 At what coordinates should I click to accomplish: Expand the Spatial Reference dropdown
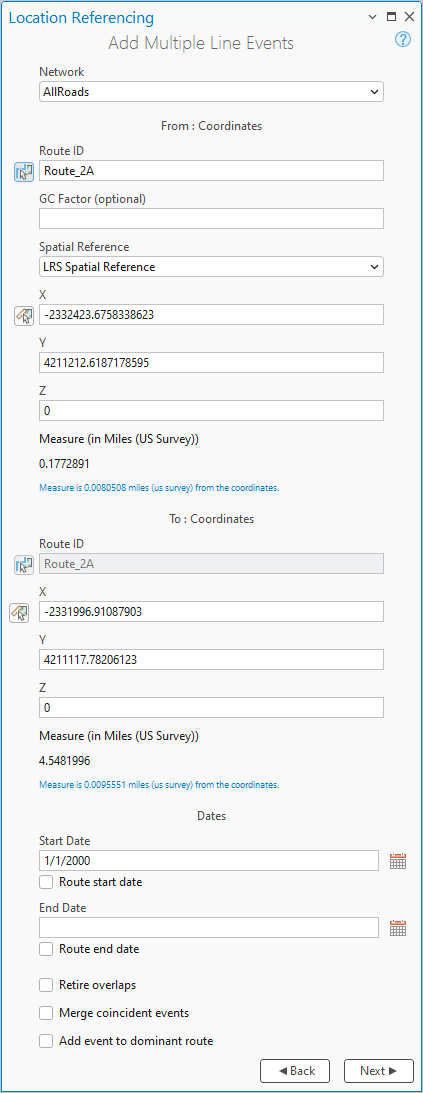click(x=211, y=267)
